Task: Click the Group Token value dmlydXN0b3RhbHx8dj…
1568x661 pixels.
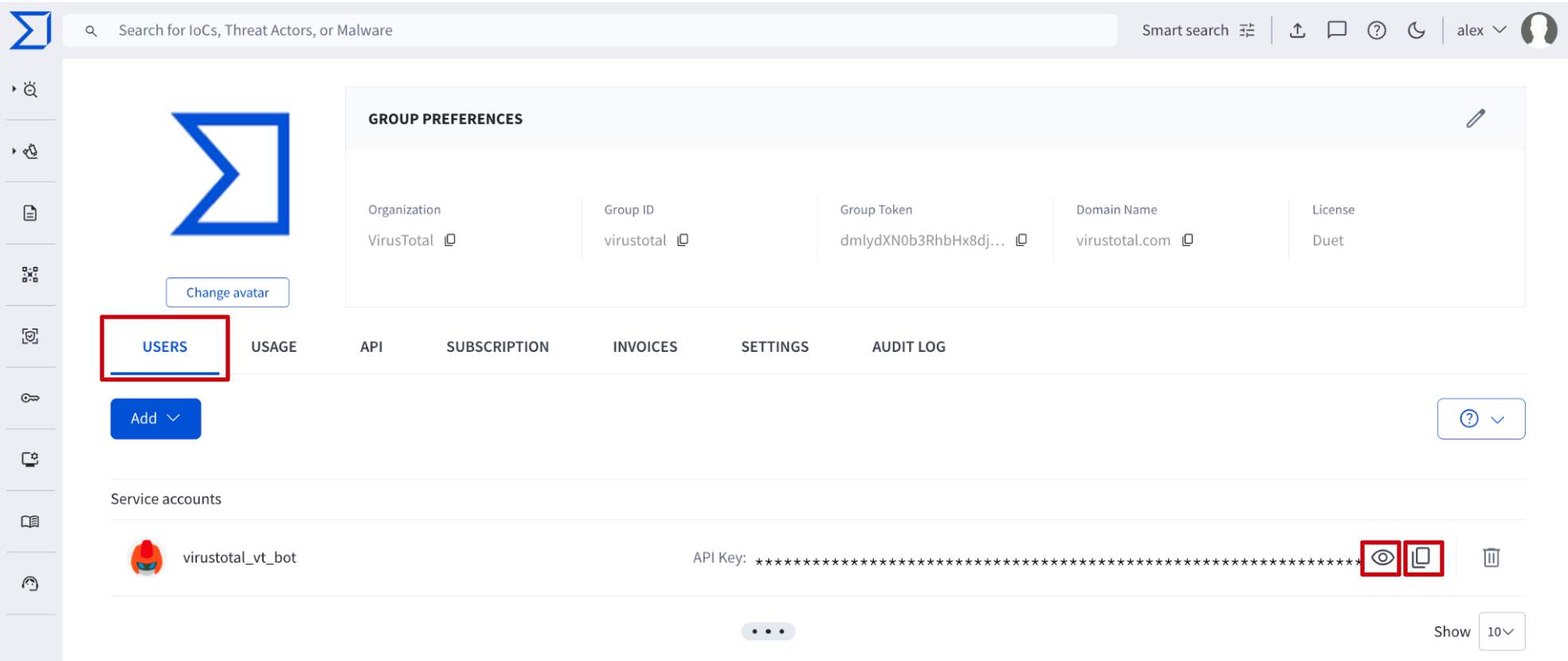Action: 923,241
